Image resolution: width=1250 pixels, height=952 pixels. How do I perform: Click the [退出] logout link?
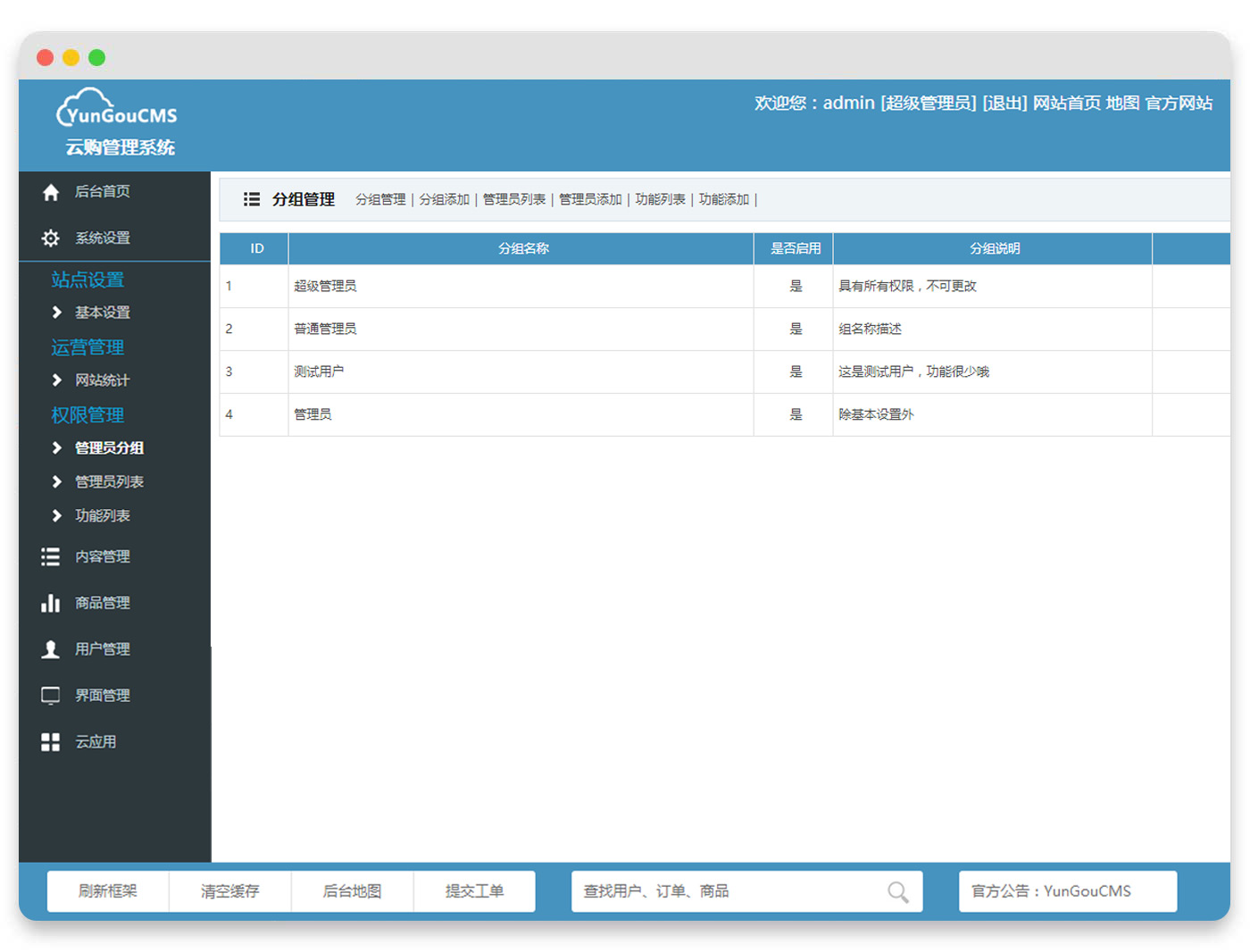(x=1004, y=104)
